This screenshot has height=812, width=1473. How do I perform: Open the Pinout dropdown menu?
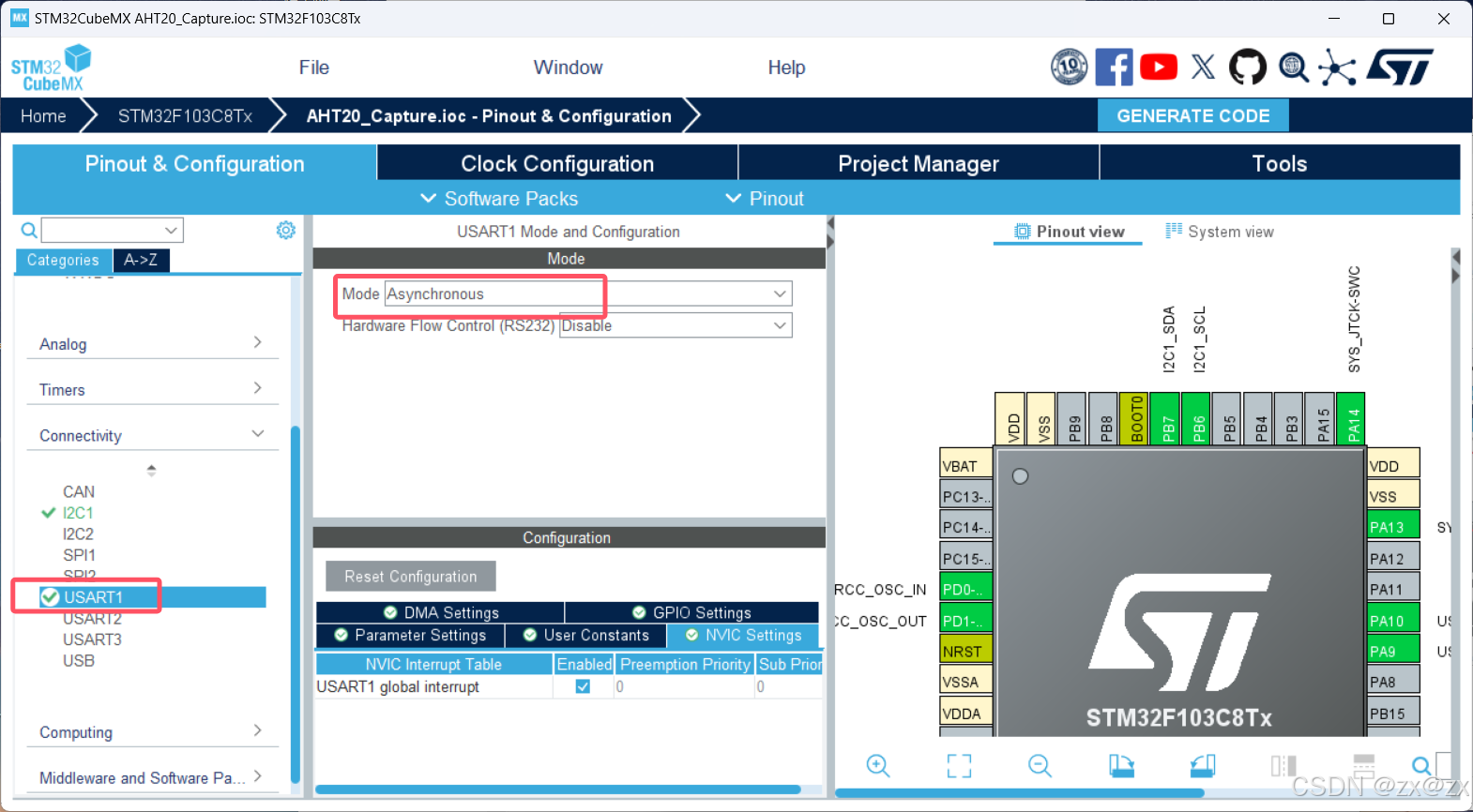pyautogui.click(x=765, y=199)
